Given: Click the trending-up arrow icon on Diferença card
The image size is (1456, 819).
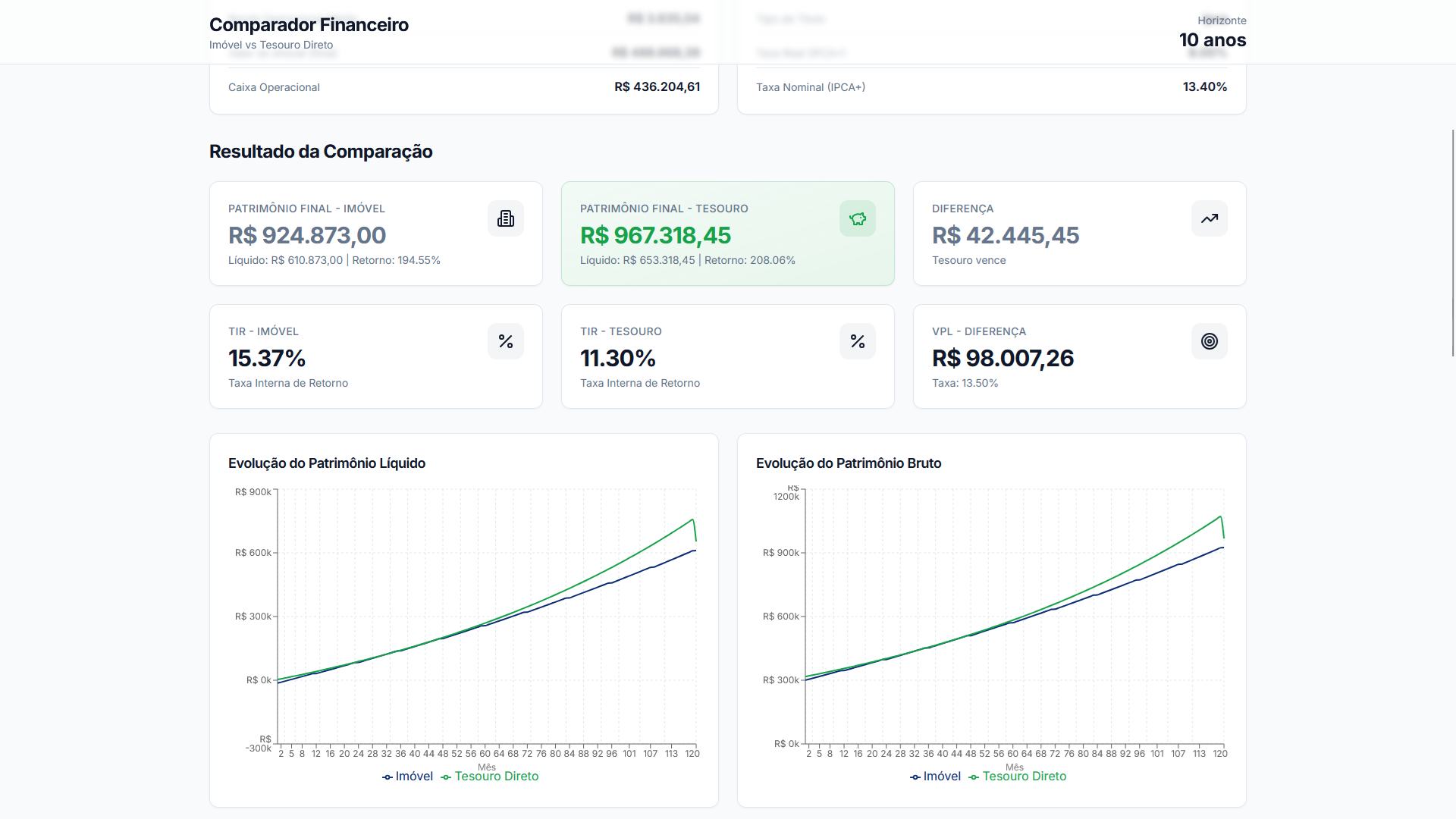Looking at the screenshot, I should click(x=1210, y=218).
